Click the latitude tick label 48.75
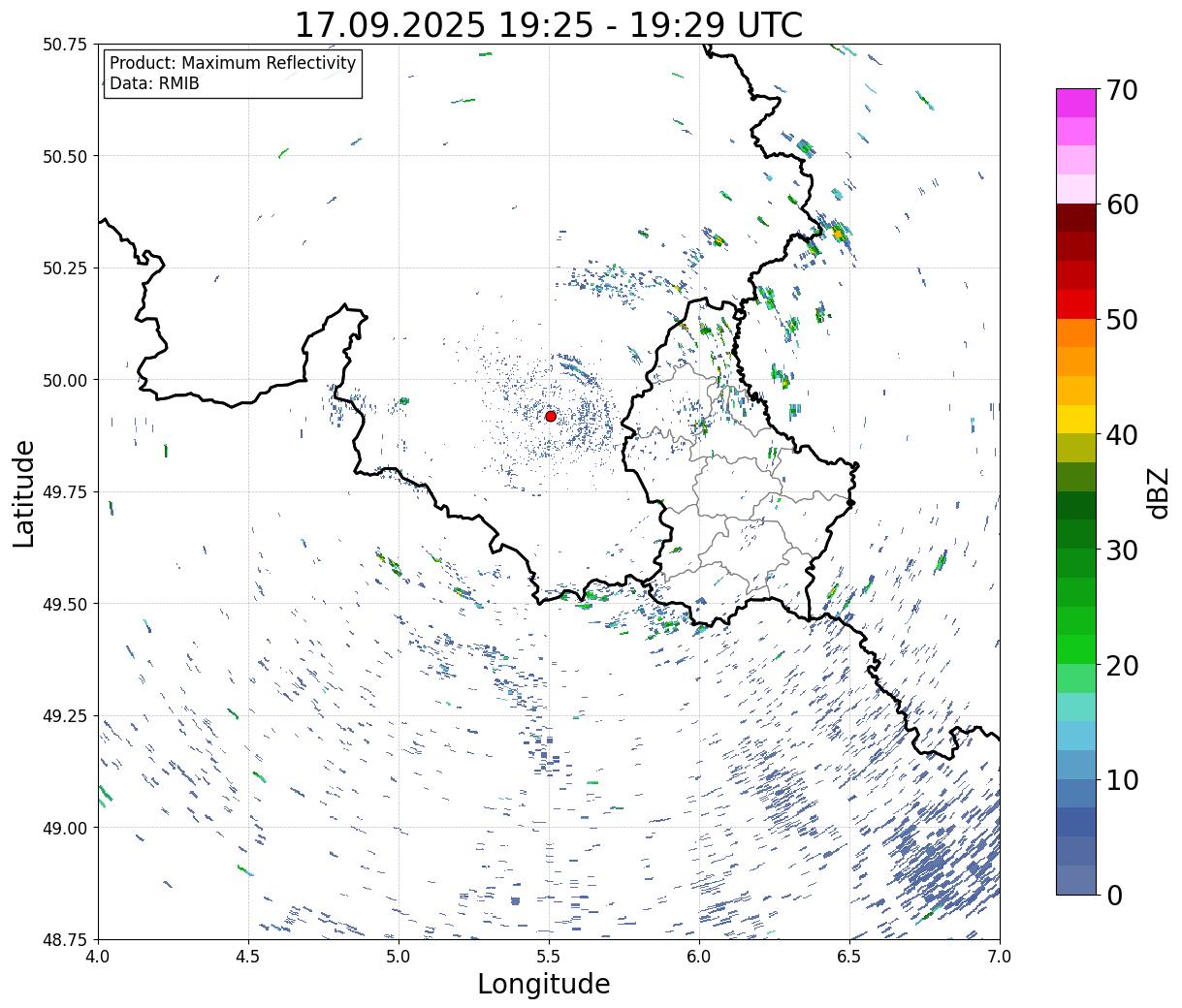This screenshot has width=1182, height=1008. pyautogui.click(x=65, y=939)
